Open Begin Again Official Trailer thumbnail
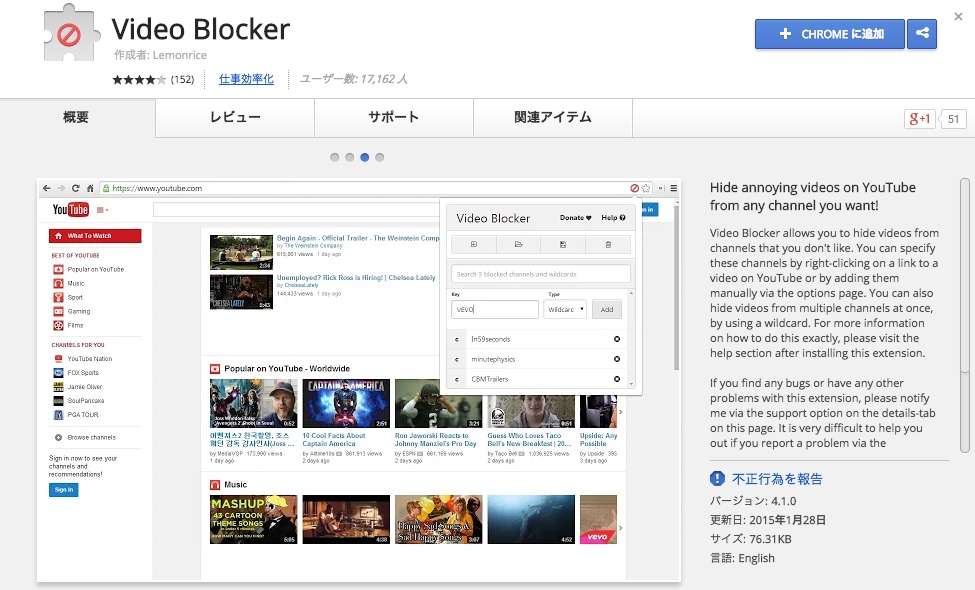975x590 pixels. [x=241, y=252]
